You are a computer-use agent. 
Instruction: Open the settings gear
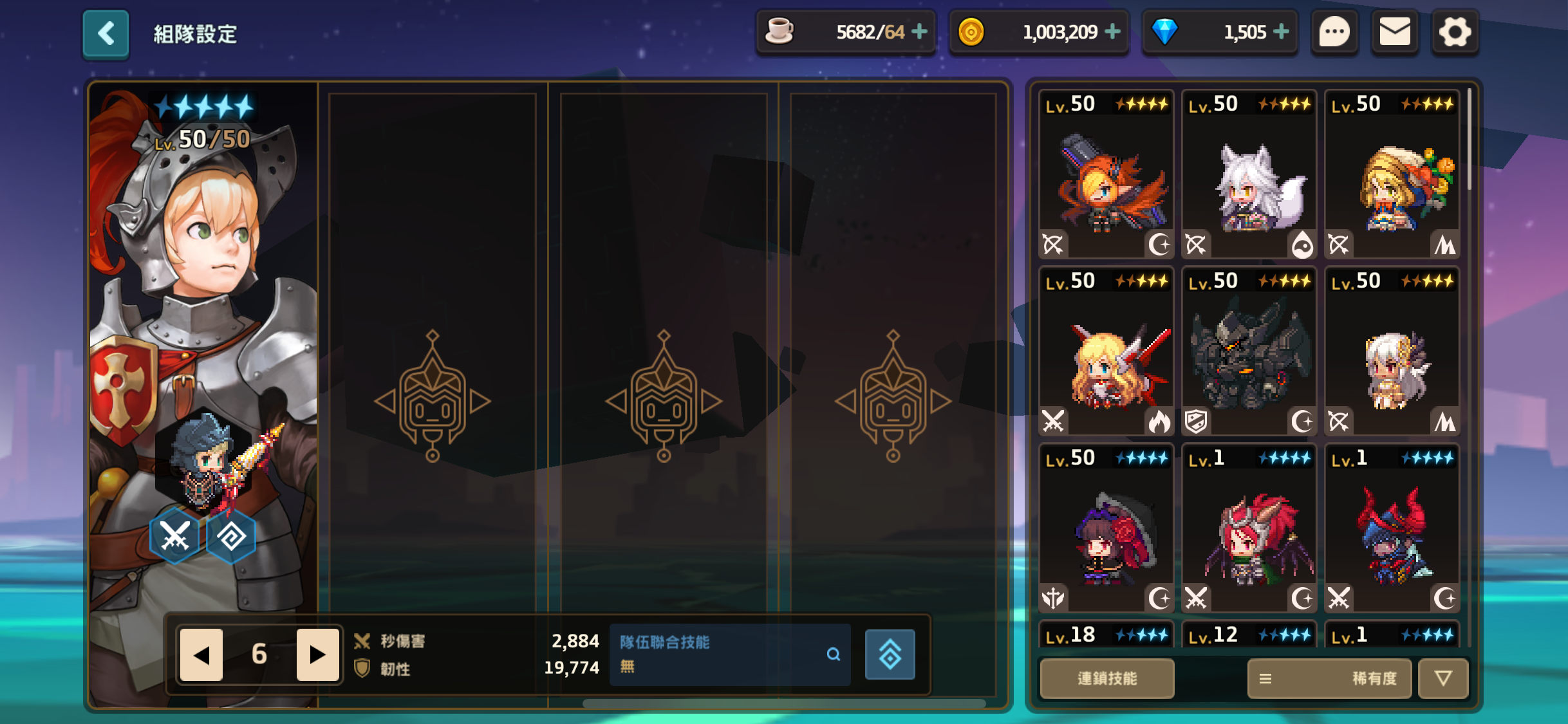(1455, 32)
